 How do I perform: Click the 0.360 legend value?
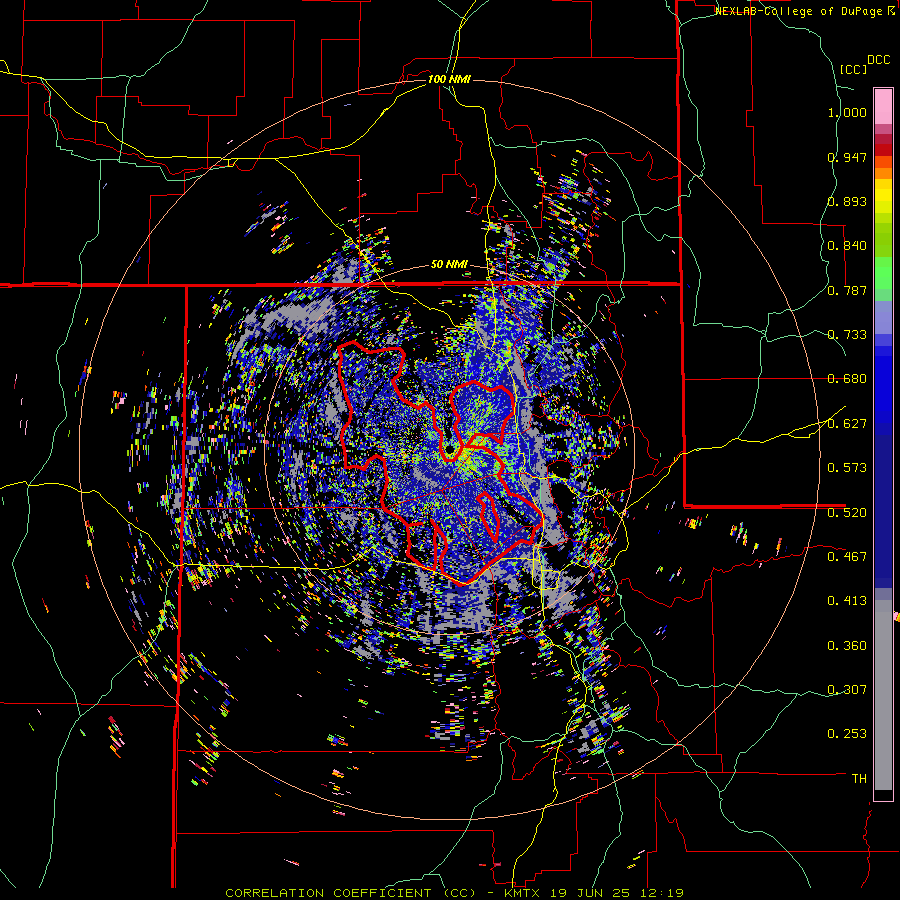click(847, 646)
